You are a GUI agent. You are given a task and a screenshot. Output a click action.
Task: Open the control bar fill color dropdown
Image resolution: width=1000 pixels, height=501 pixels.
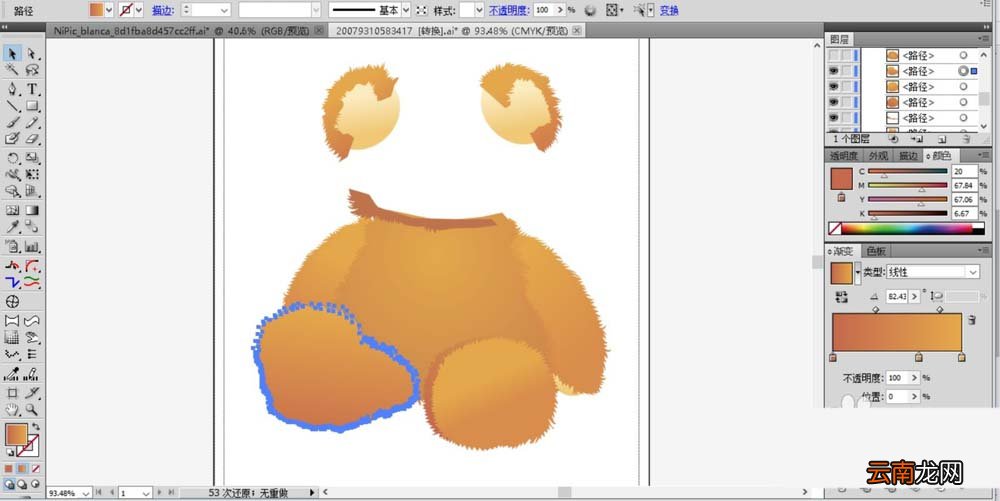[108, 10]
